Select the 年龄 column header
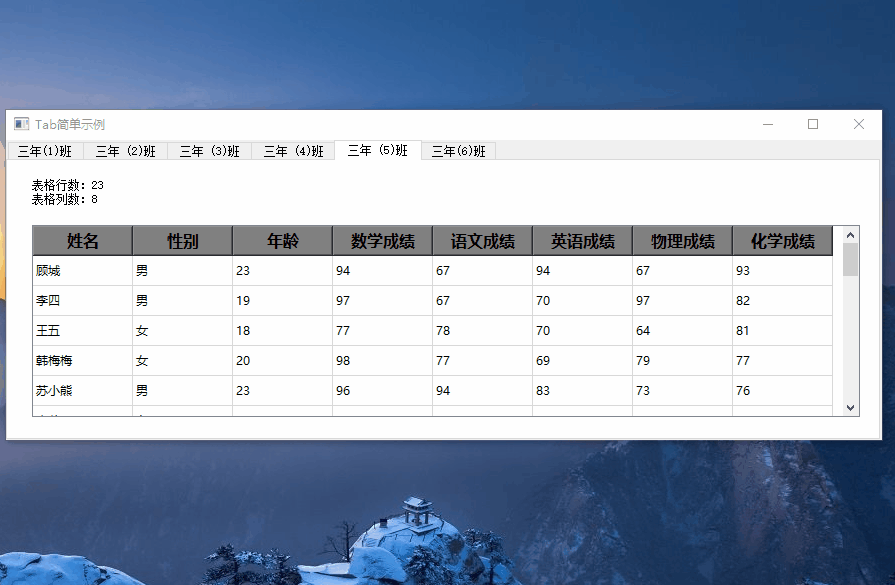895x585 pixels. click(x=283, y=241)
